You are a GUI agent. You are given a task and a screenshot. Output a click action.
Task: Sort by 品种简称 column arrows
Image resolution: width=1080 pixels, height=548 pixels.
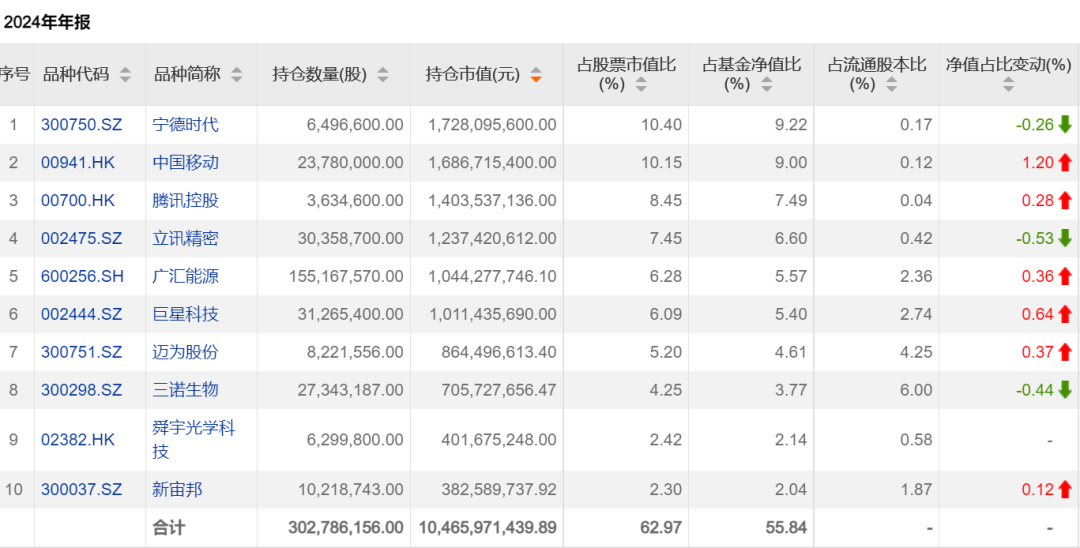pyautogui.click(x=236, y=75)
